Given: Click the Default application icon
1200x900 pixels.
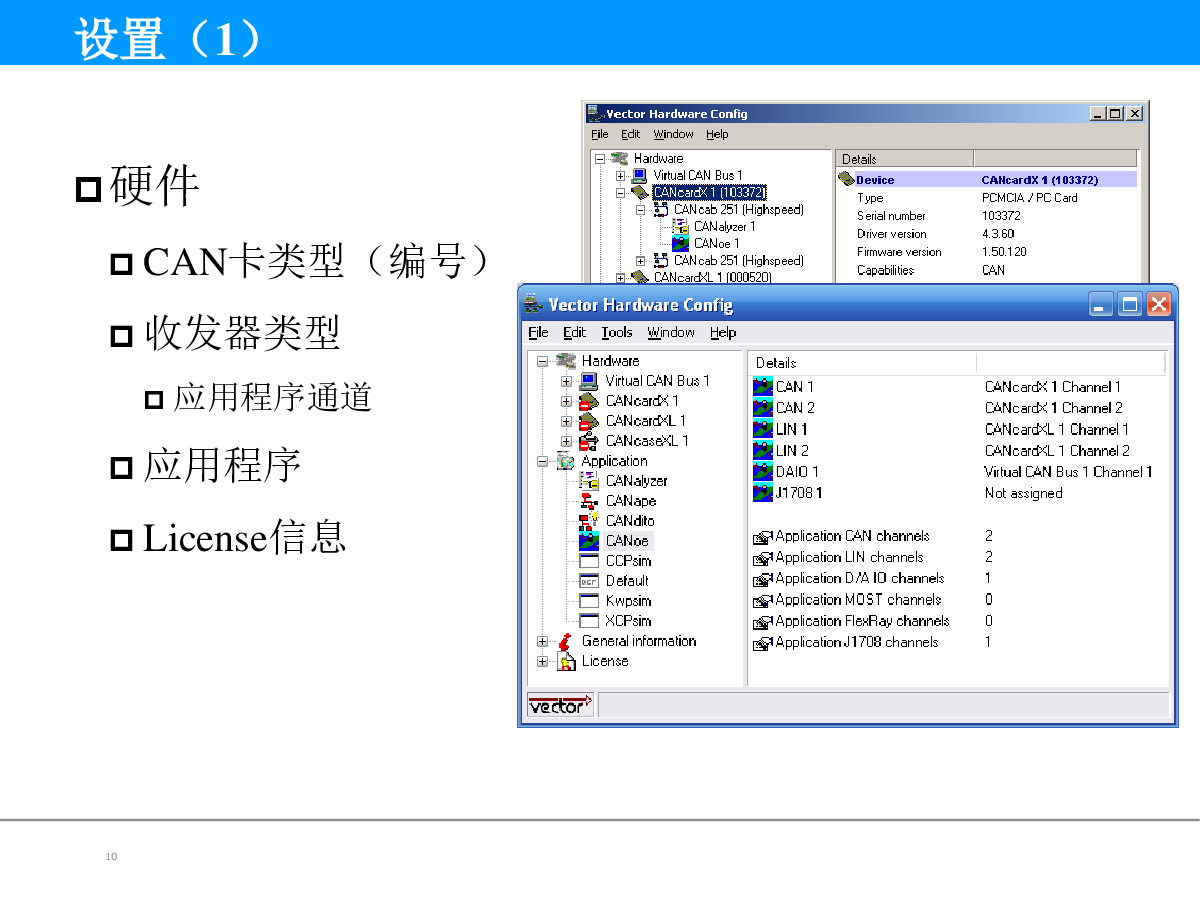Looking at the screenshot, I should click(589, 581).
